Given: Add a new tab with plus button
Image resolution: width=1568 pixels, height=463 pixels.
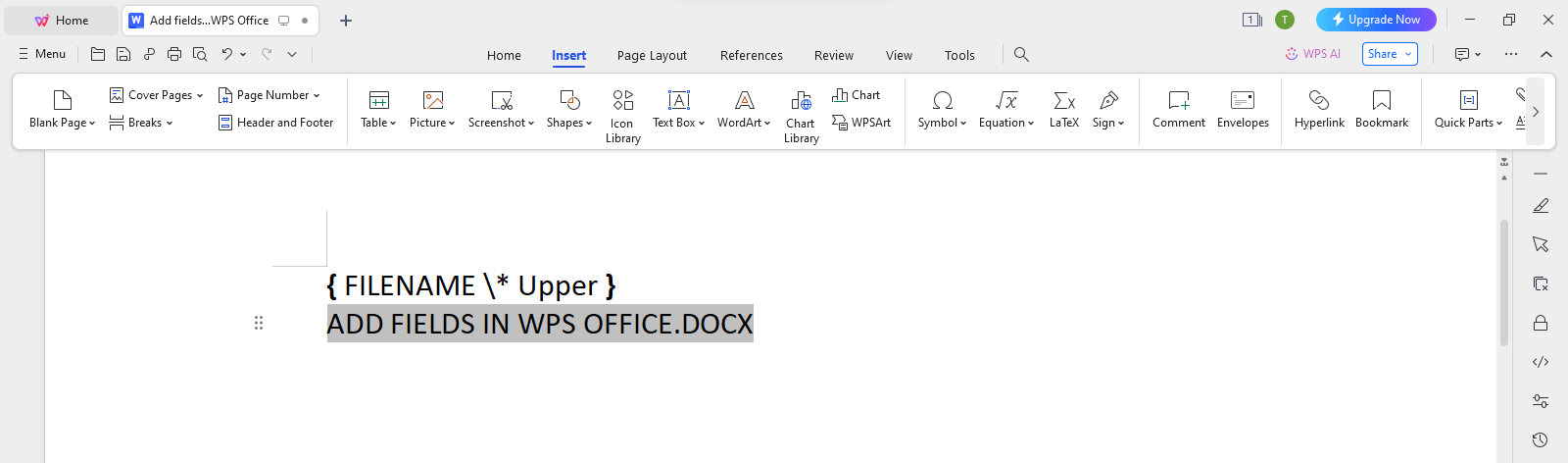Looking at the screenshot, I should tap(346, 20).
